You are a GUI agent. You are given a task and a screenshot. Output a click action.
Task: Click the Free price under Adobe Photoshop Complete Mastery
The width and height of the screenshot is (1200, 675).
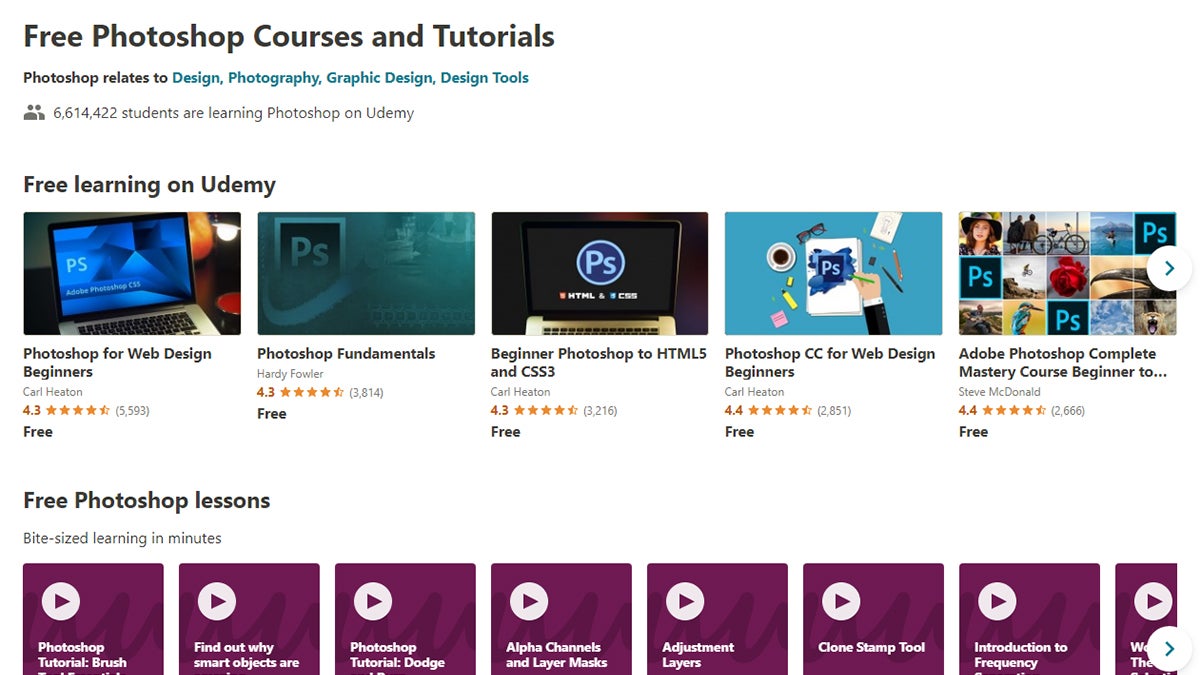point(974,432)
